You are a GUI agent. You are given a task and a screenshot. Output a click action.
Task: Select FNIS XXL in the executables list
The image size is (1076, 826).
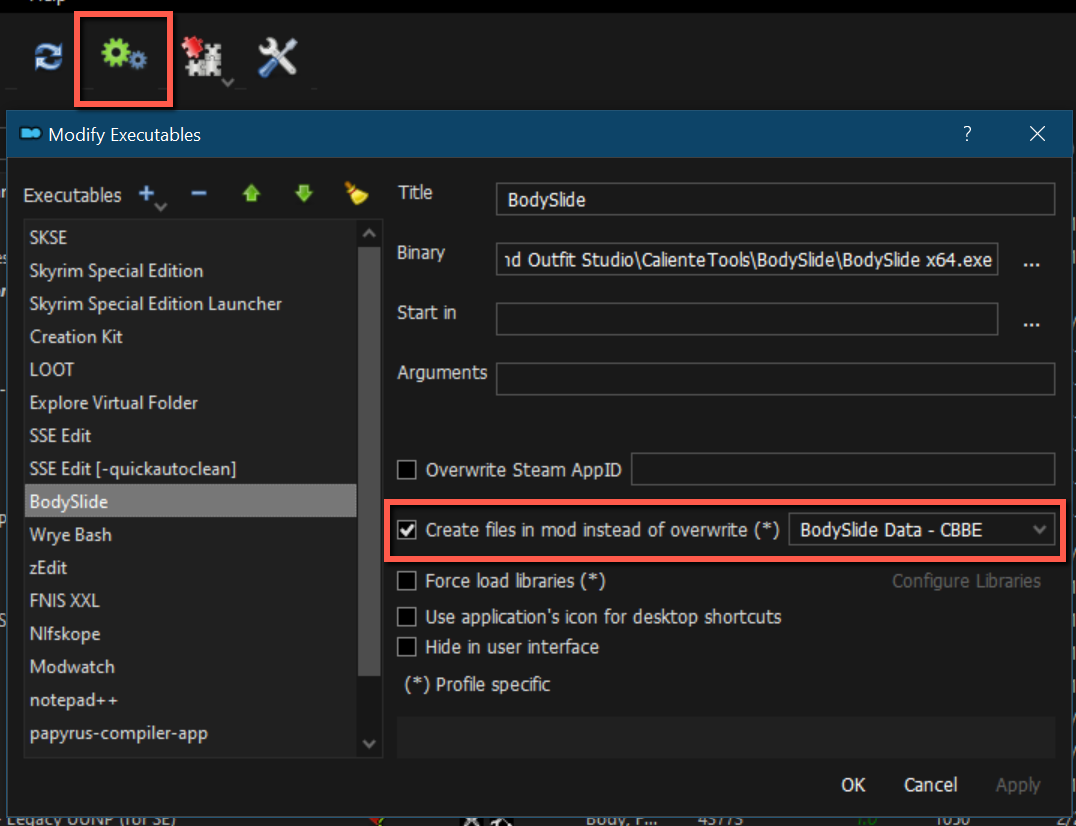(x=191, y=600)
